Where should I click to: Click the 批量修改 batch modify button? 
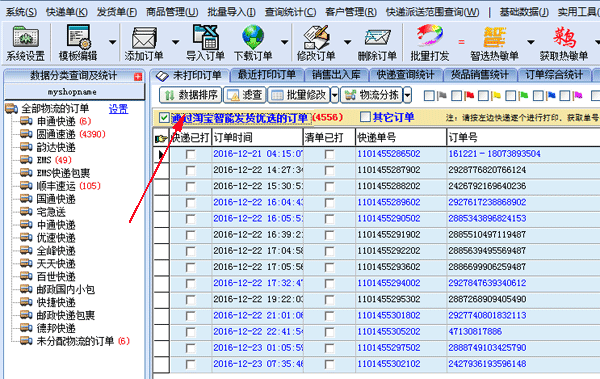[299, 95]
